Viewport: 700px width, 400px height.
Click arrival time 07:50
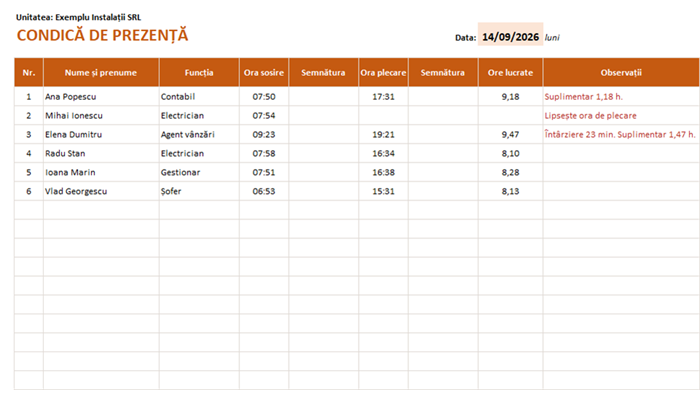click(x=264, y=96)
